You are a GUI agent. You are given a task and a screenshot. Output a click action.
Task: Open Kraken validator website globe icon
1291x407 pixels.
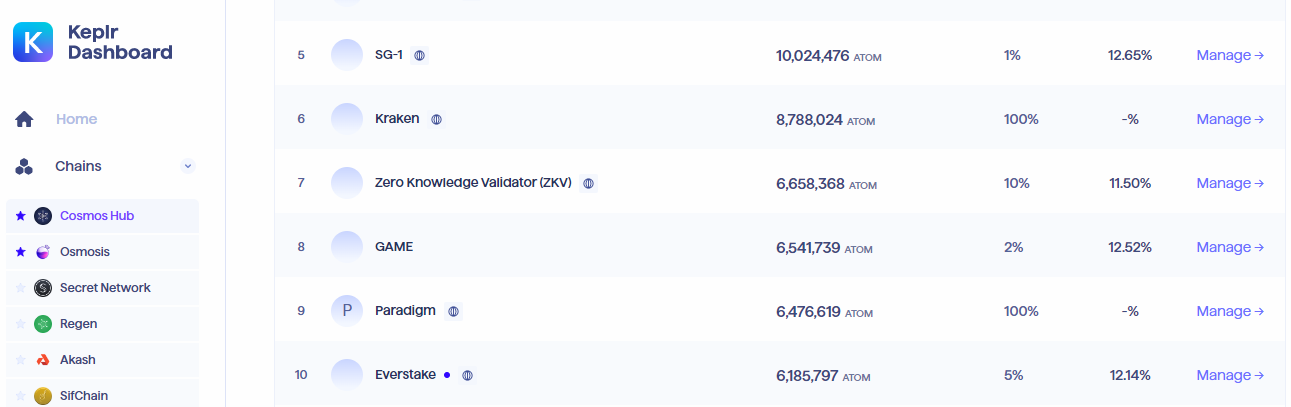click(x=436, y=119)
